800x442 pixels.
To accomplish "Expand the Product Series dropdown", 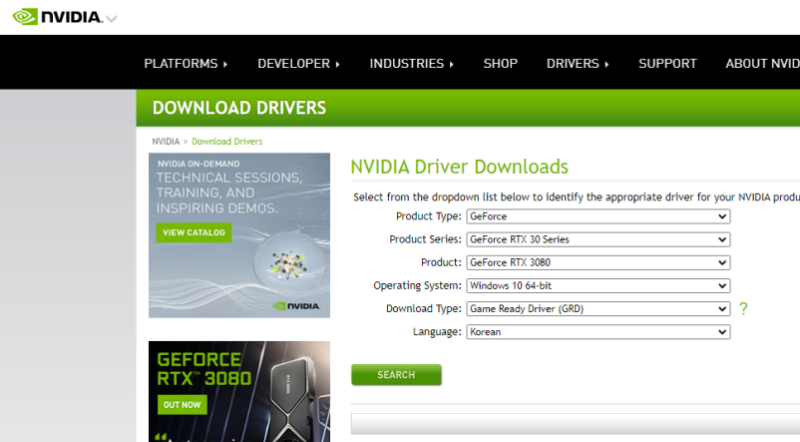I will 598,239.
